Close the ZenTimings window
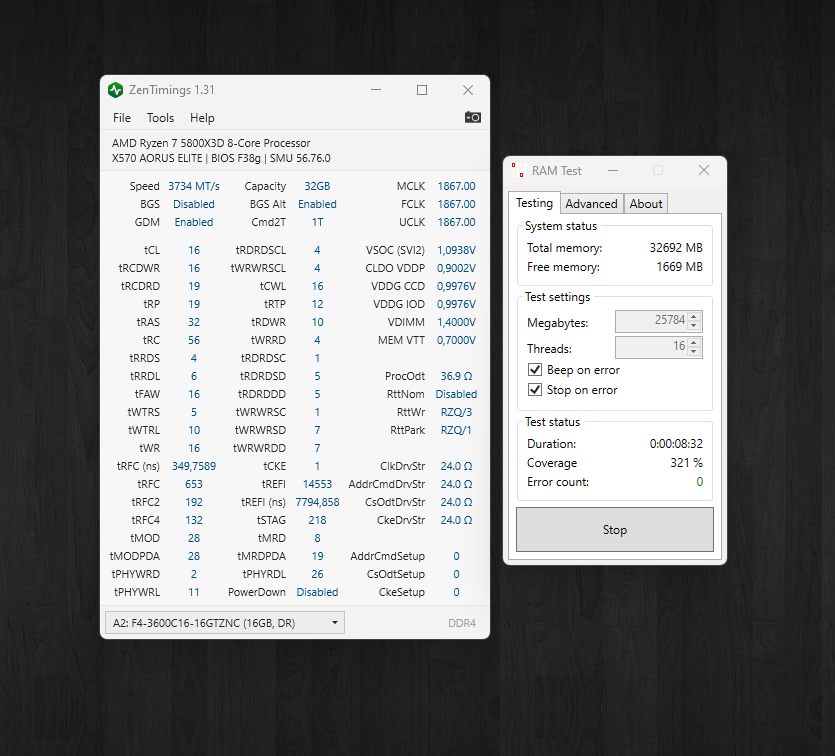Screen dimensions: 835x756 (468, 90)
